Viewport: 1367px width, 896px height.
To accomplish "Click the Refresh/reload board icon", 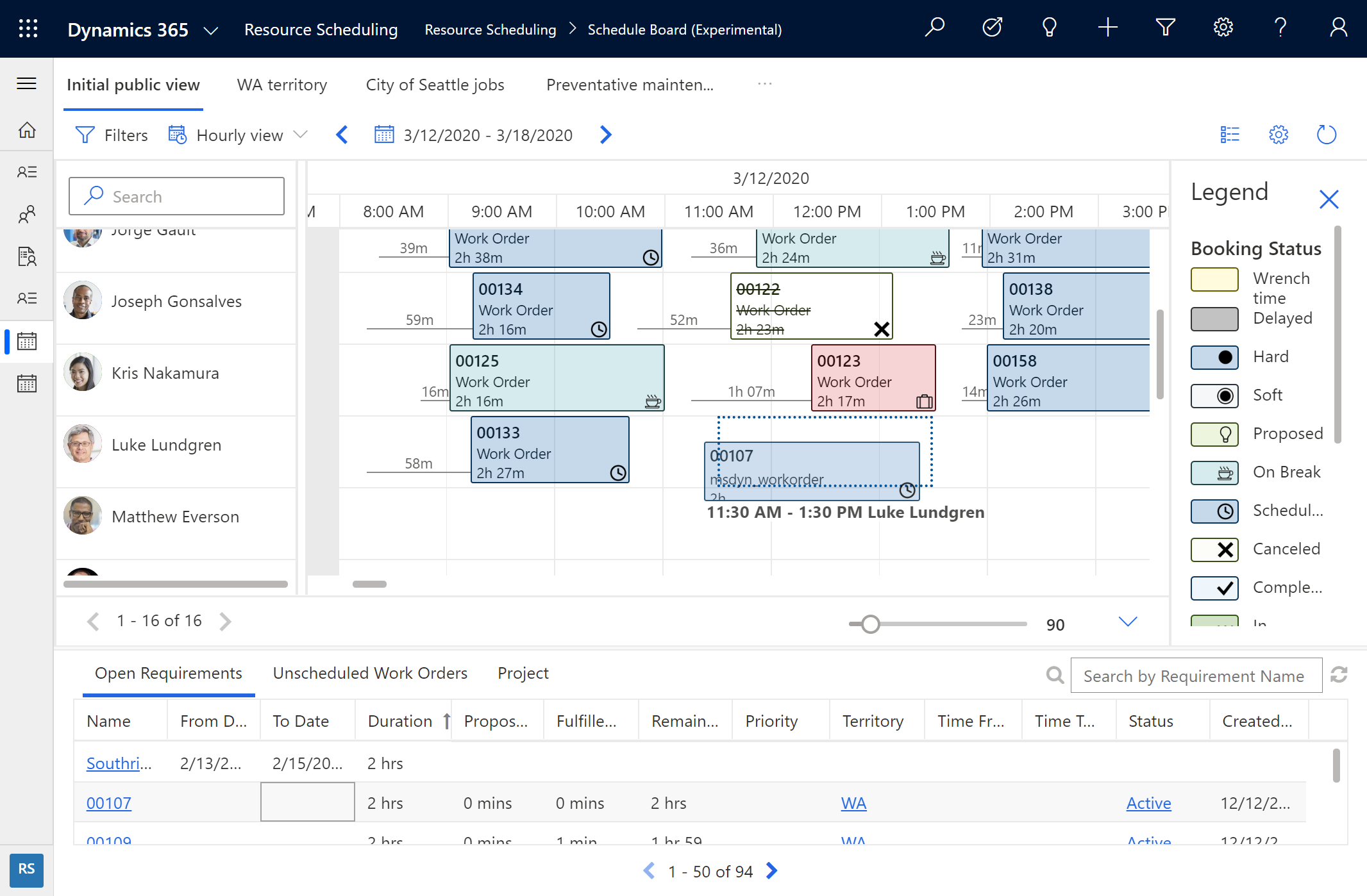I will (1326, 135).
